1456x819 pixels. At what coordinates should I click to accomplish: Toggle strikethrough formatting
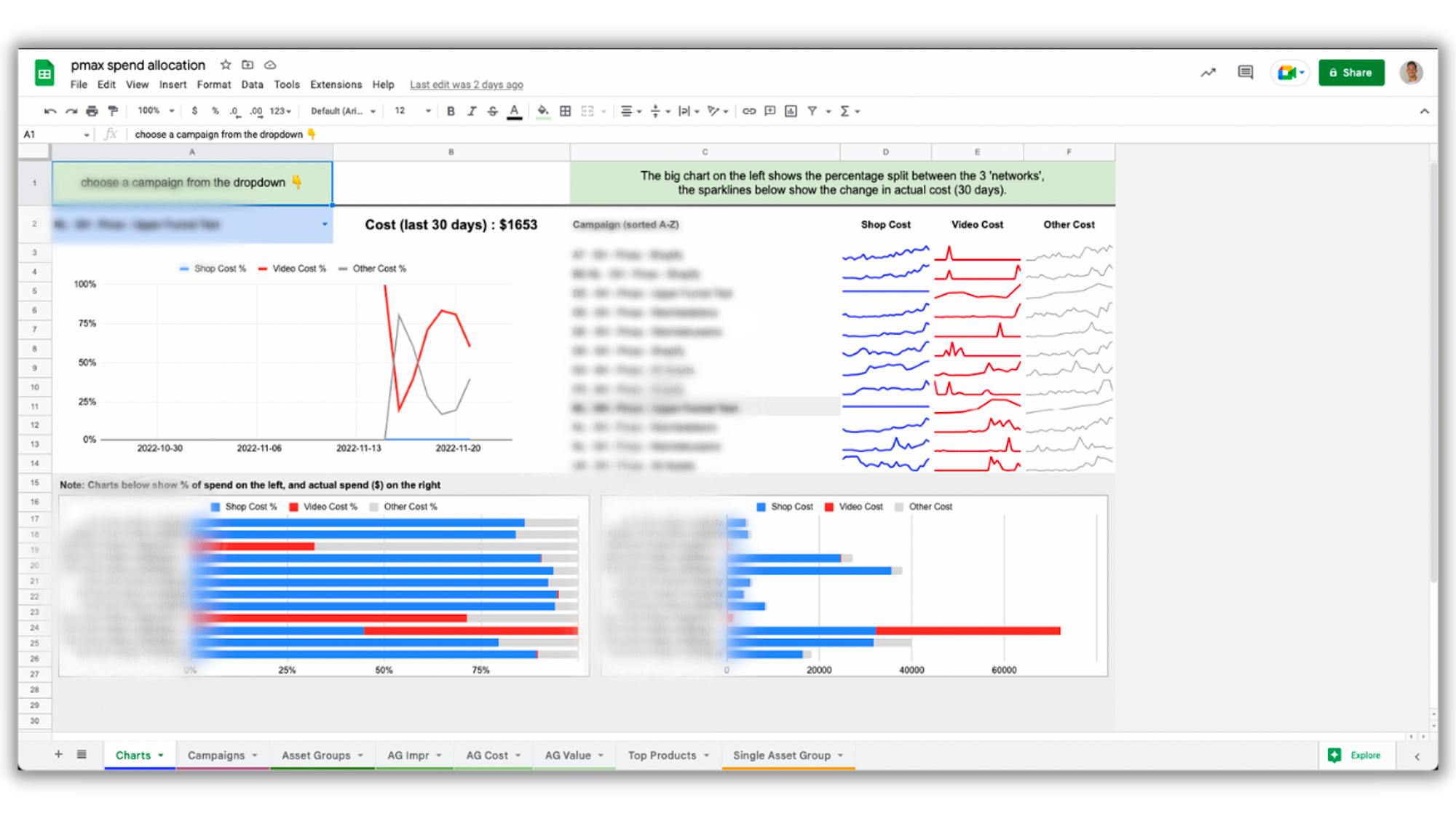pos(493,111)
